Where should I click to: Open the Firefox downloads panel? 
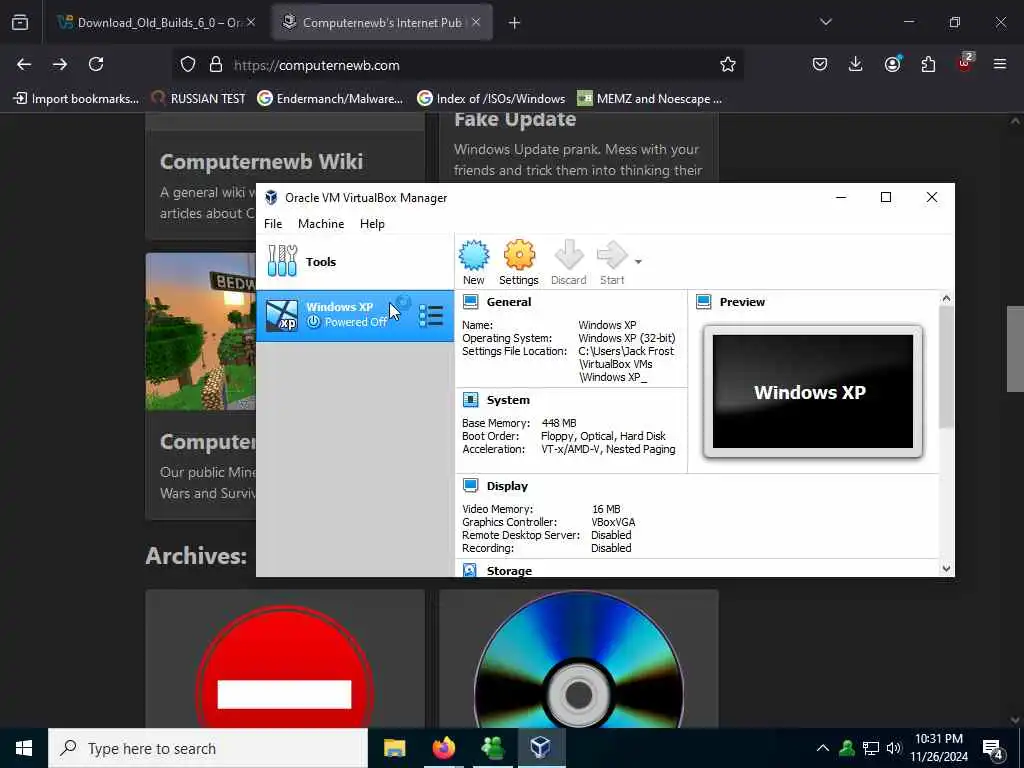(x=856, y=64)
